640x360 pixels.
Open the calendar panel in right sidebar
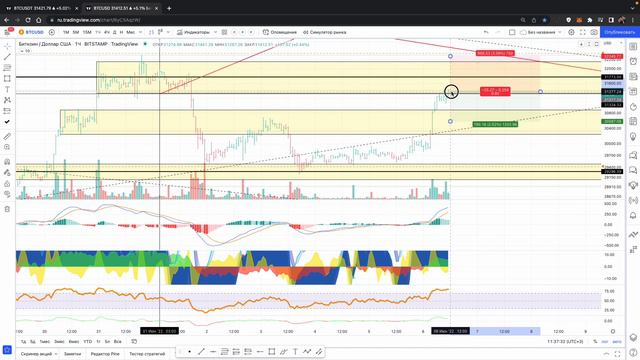(x=633, y=121)
